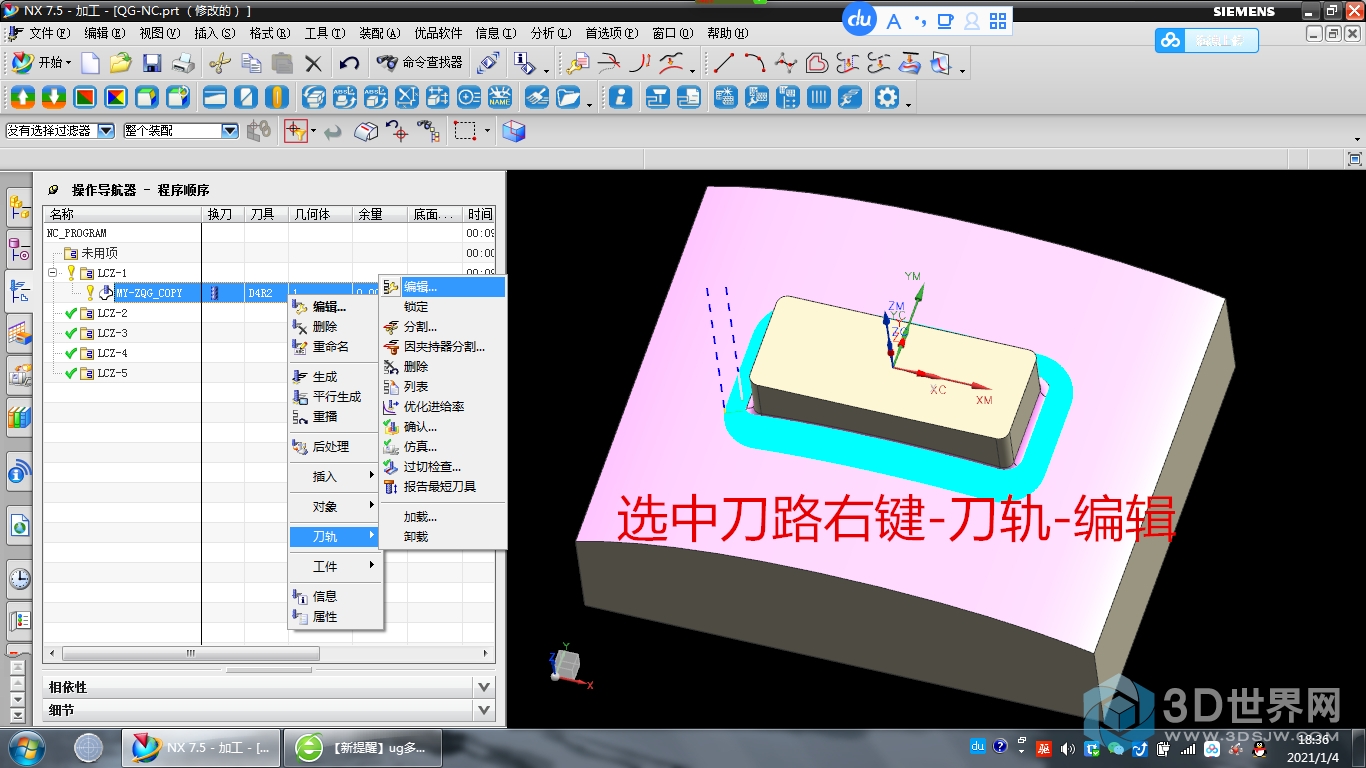Open the 工件 submenu in the context menu
This screenshot has width=1366, height=768.
(x=335, y=566)
